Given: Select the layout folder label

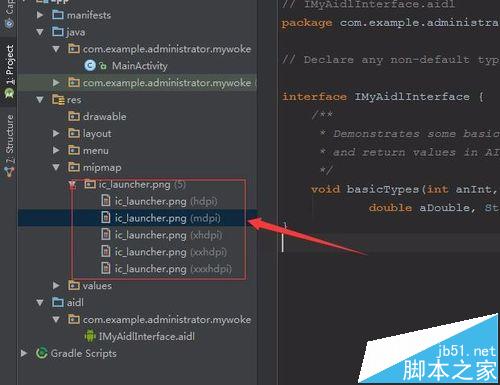Looking at the screenshot, I should 97,134.
